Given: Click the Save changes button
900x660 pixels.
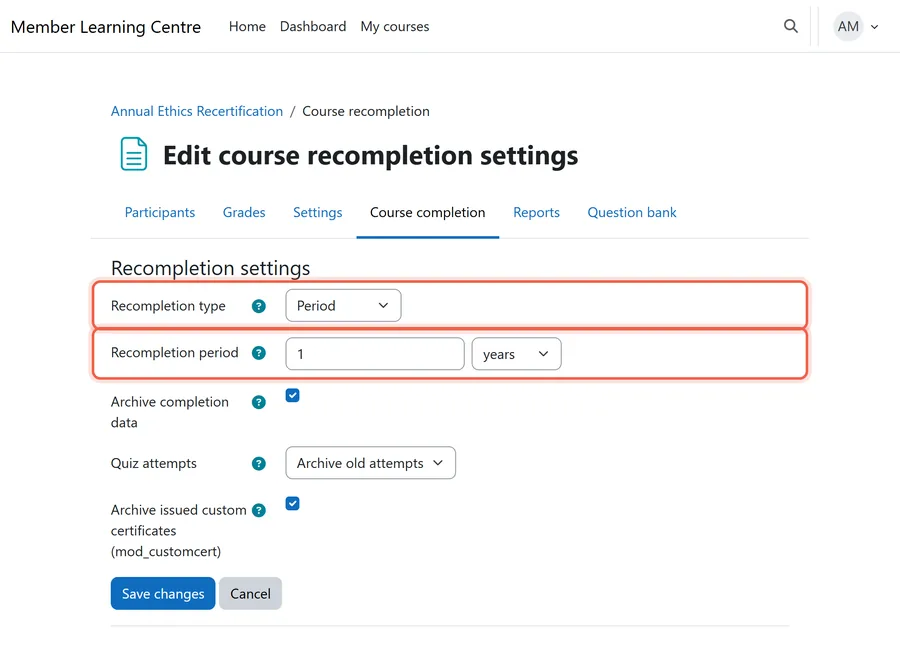Looking at the screenshot, I should (x=163, y=593).
